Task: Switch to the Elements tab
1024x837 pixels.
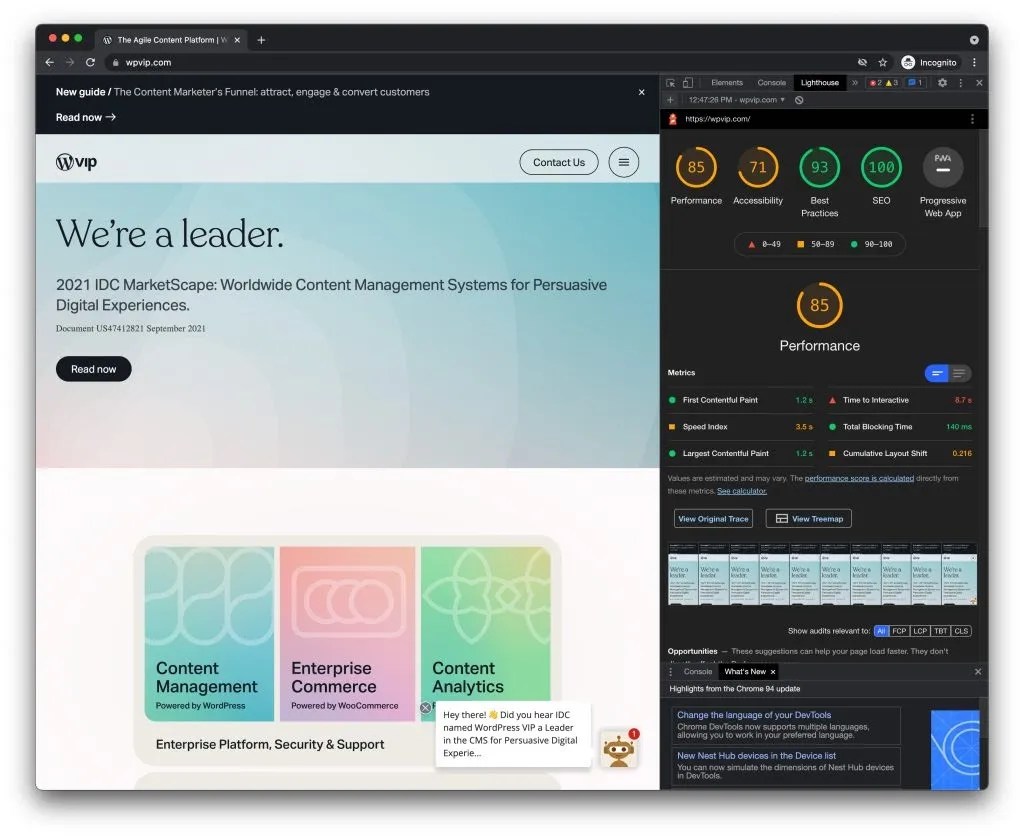Action: [727, 83]
